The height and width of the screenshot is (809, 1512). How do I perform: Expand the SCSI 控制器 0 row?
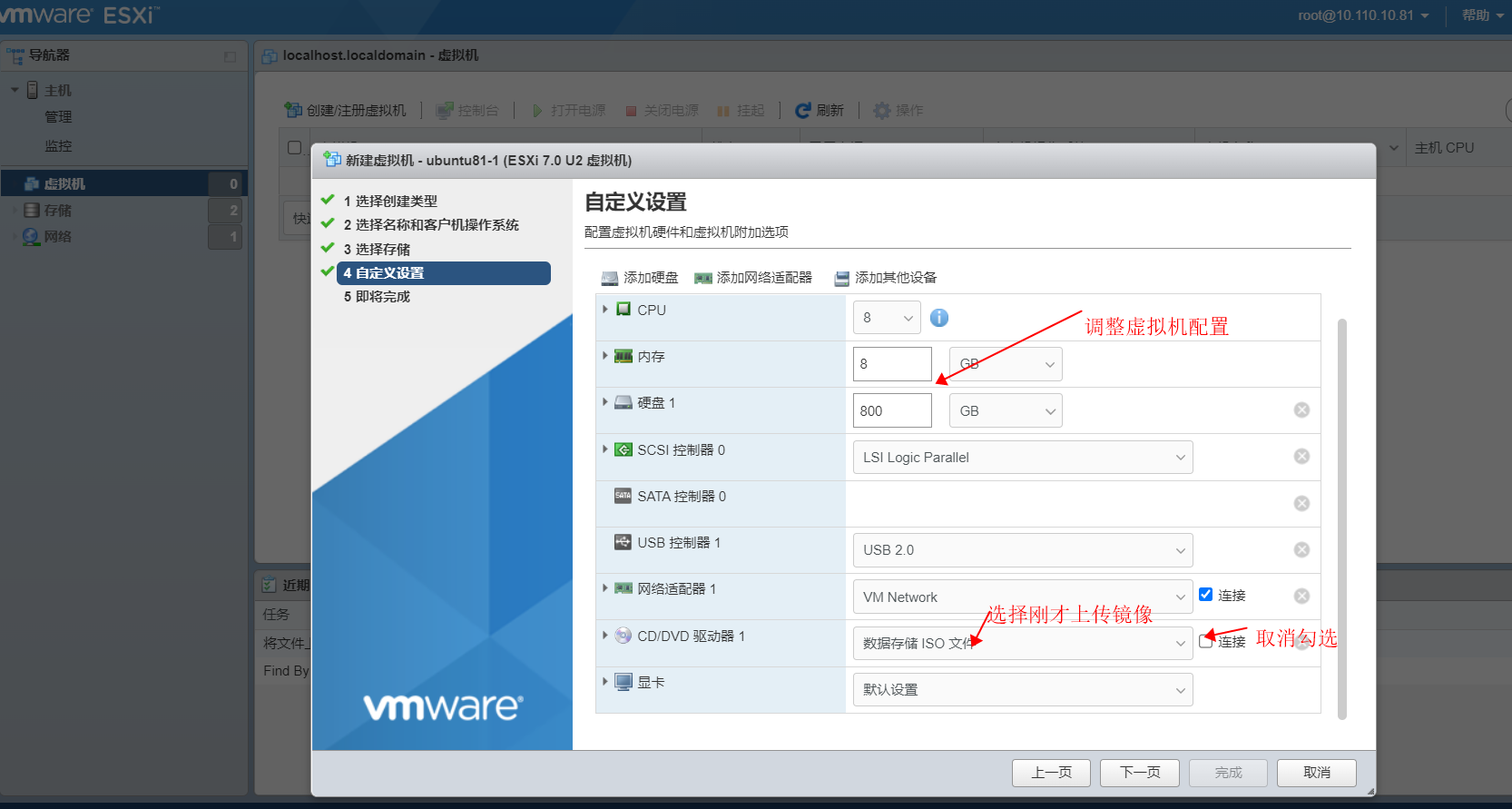tap(605, 449)
